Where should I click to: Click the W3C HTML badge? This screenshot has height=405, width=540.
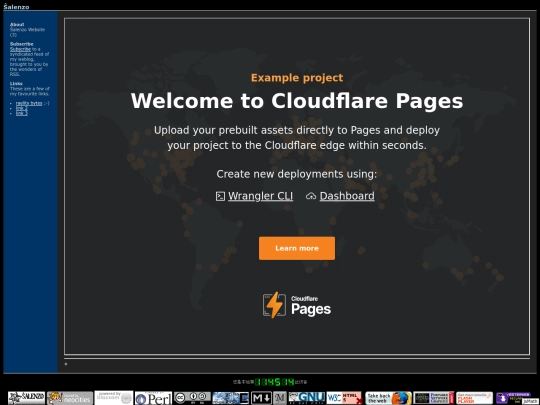tap(345, 398)
